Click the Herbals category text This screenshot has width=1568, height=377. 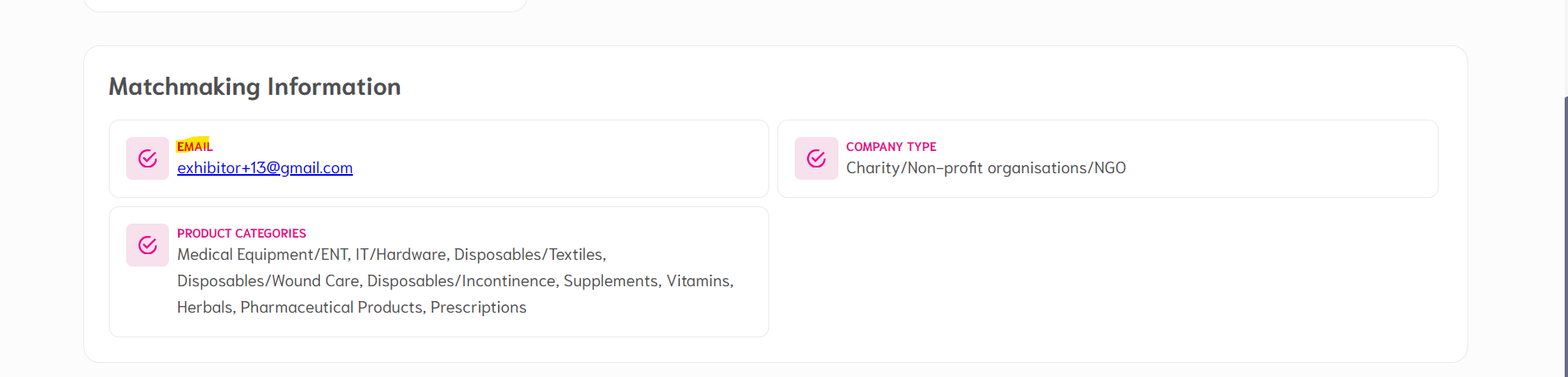click(x=205, y=308)
